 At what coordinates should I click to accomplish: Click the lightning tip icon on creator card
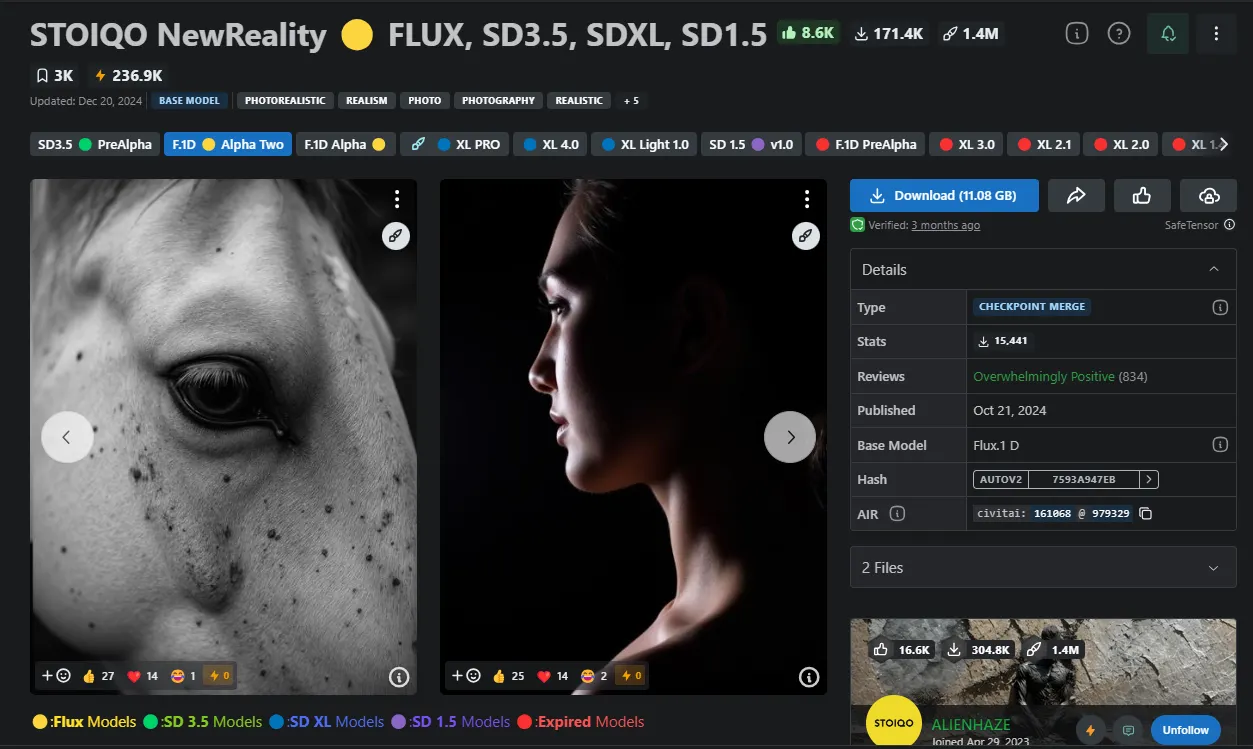1090,730
